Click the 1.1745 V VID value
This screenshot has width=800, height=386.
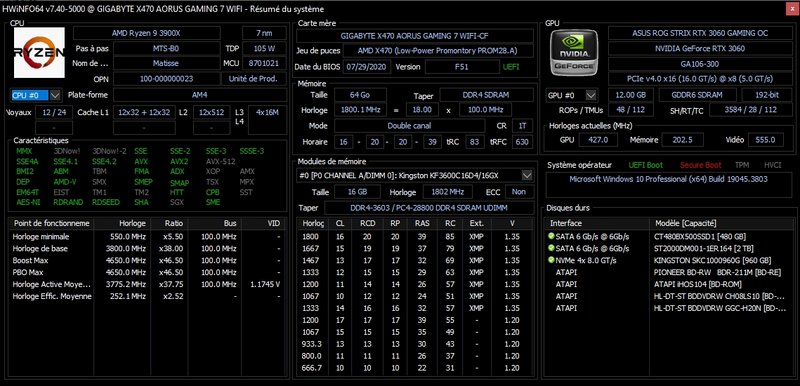pyautogui.click(x=264, y=284)
